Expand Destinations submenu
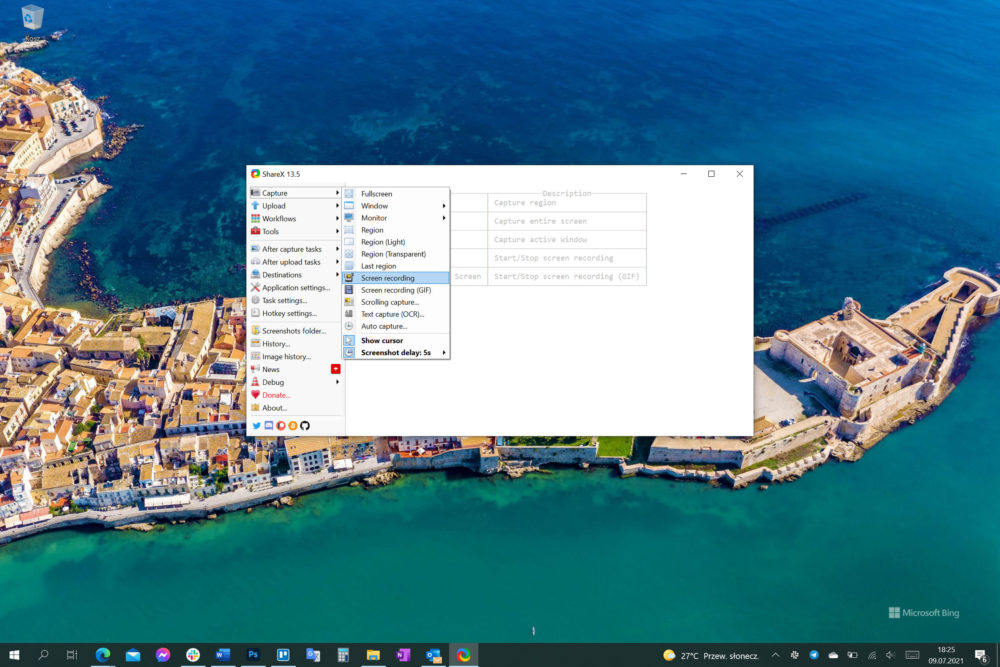This screenshot has width=1000, height=667. tap(295, 275)
